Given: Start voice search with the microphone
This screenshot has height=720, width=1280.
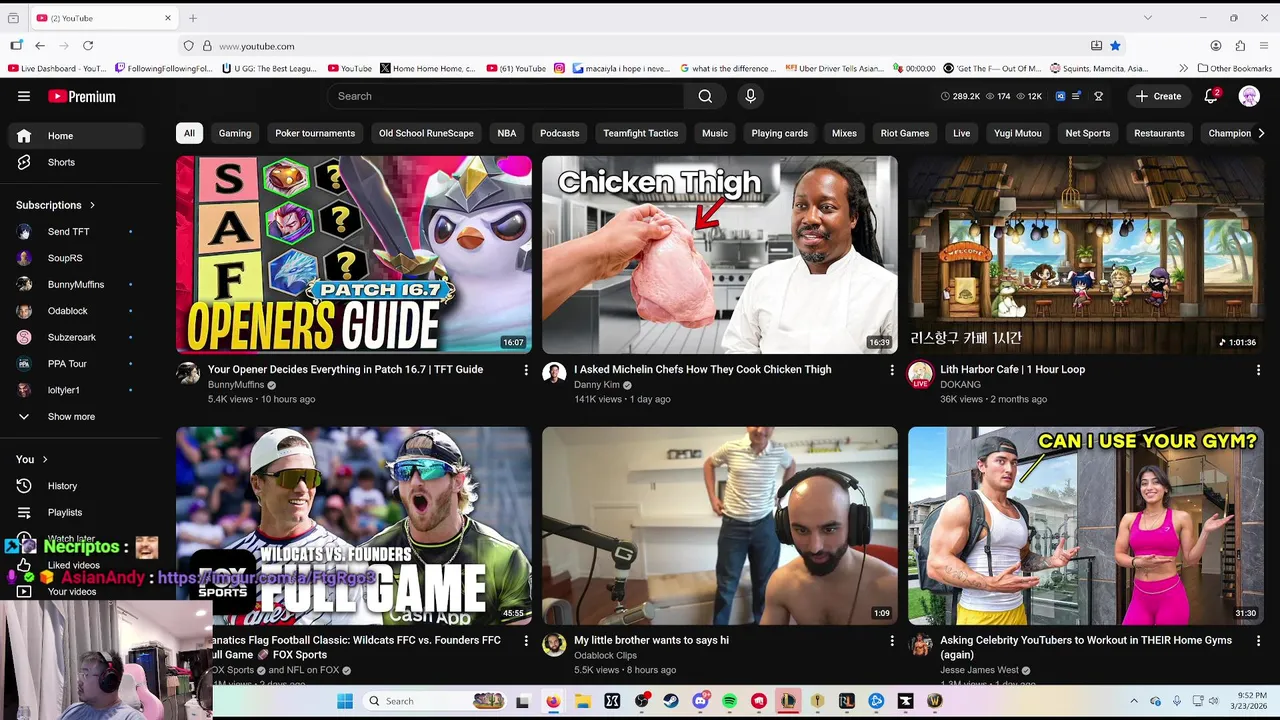Looking at the screenshot, I should point(750,96).
